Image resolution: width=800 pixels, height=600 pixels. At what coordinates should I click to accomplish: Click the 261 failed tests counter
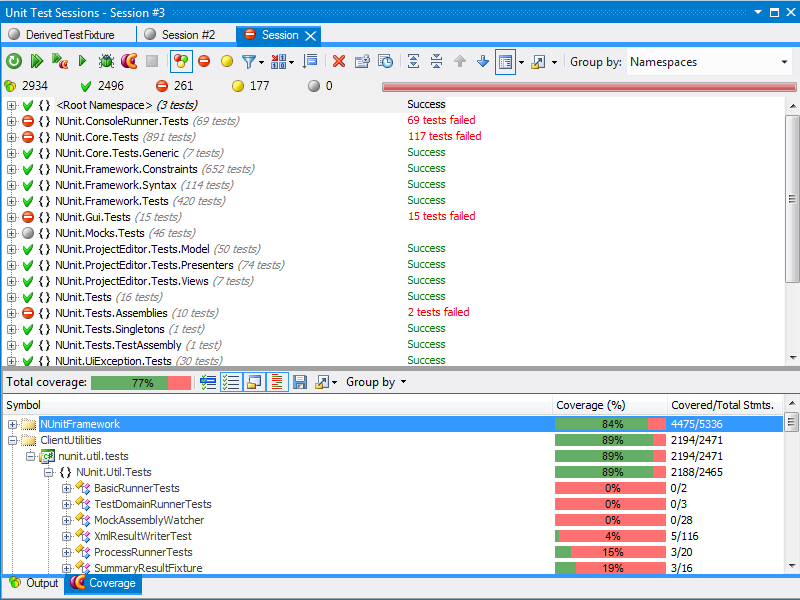coord(174,86)
